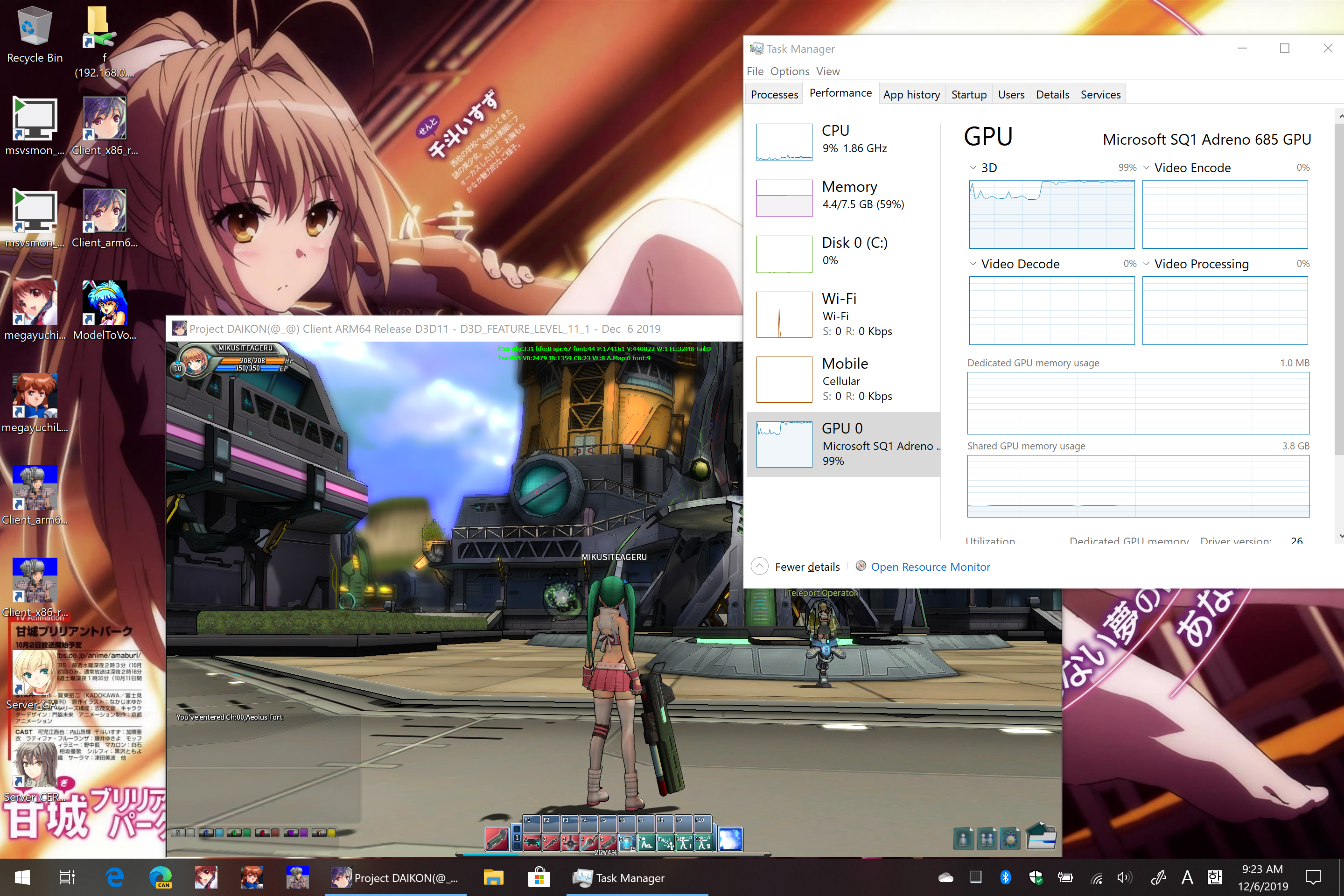The width and height of the screenshot is (1344, 896).
Task: Click the single character status icon
Action: 963,839
